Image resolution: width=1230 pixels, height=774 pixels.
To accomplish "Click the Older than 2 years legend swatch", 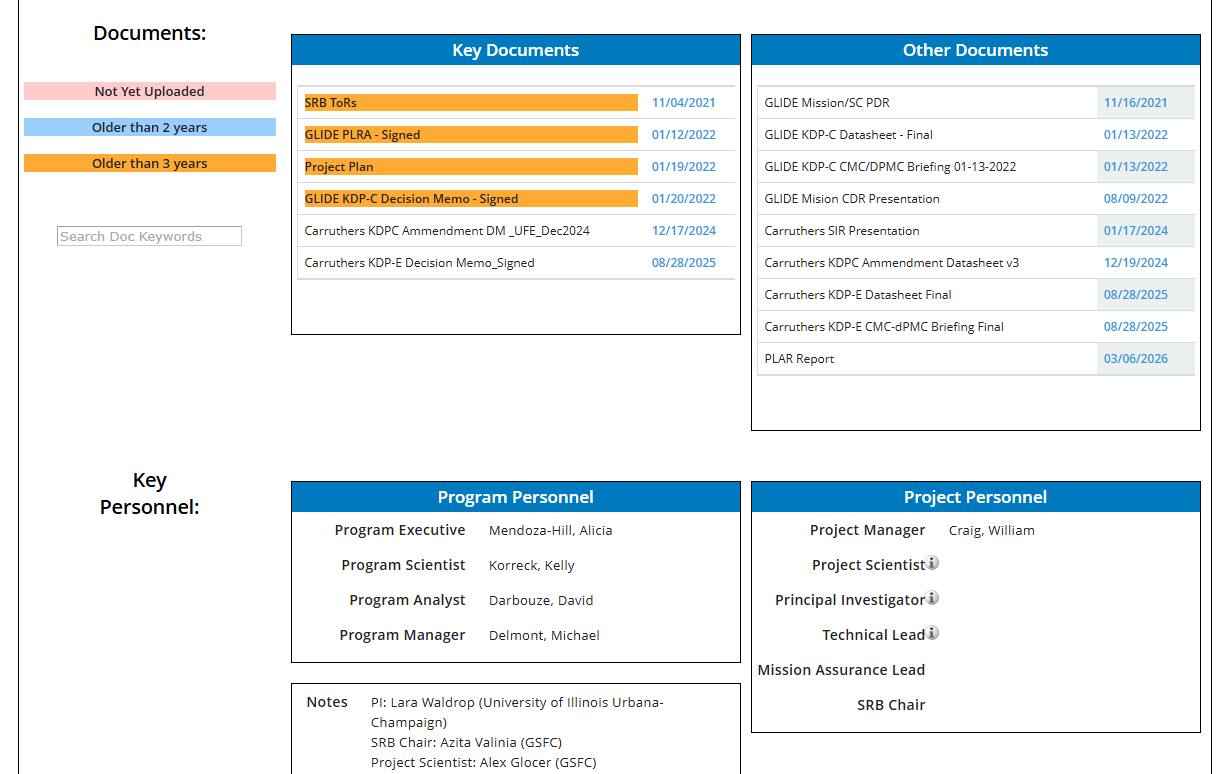I will click(x=150, y=127).
